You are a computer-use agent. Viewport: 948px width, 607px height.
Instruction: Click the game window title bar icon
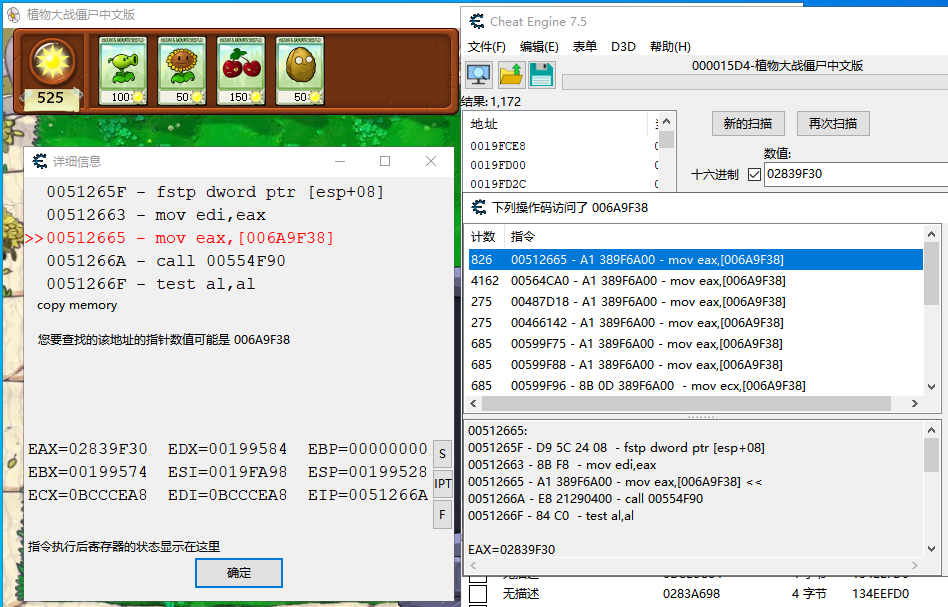(x=13, y=14)
